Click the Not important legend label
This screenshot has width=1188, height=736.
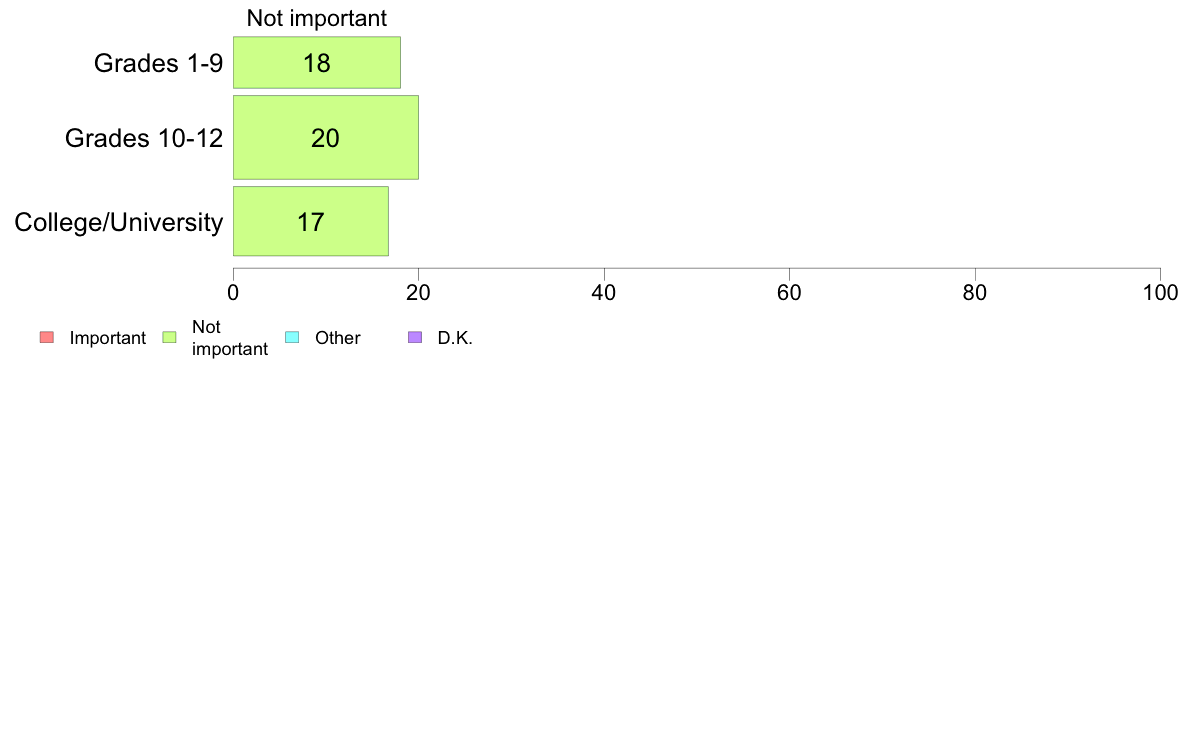click(x=230, y=338)
